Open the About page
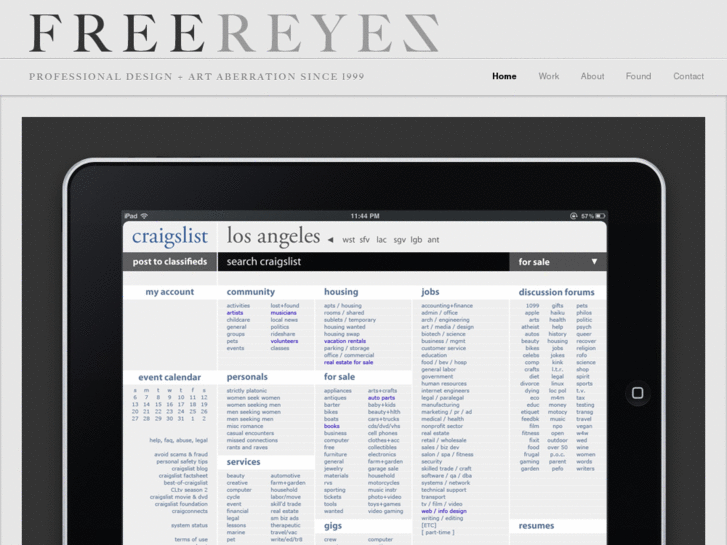The image size is (727, 545). coord(592,76)
